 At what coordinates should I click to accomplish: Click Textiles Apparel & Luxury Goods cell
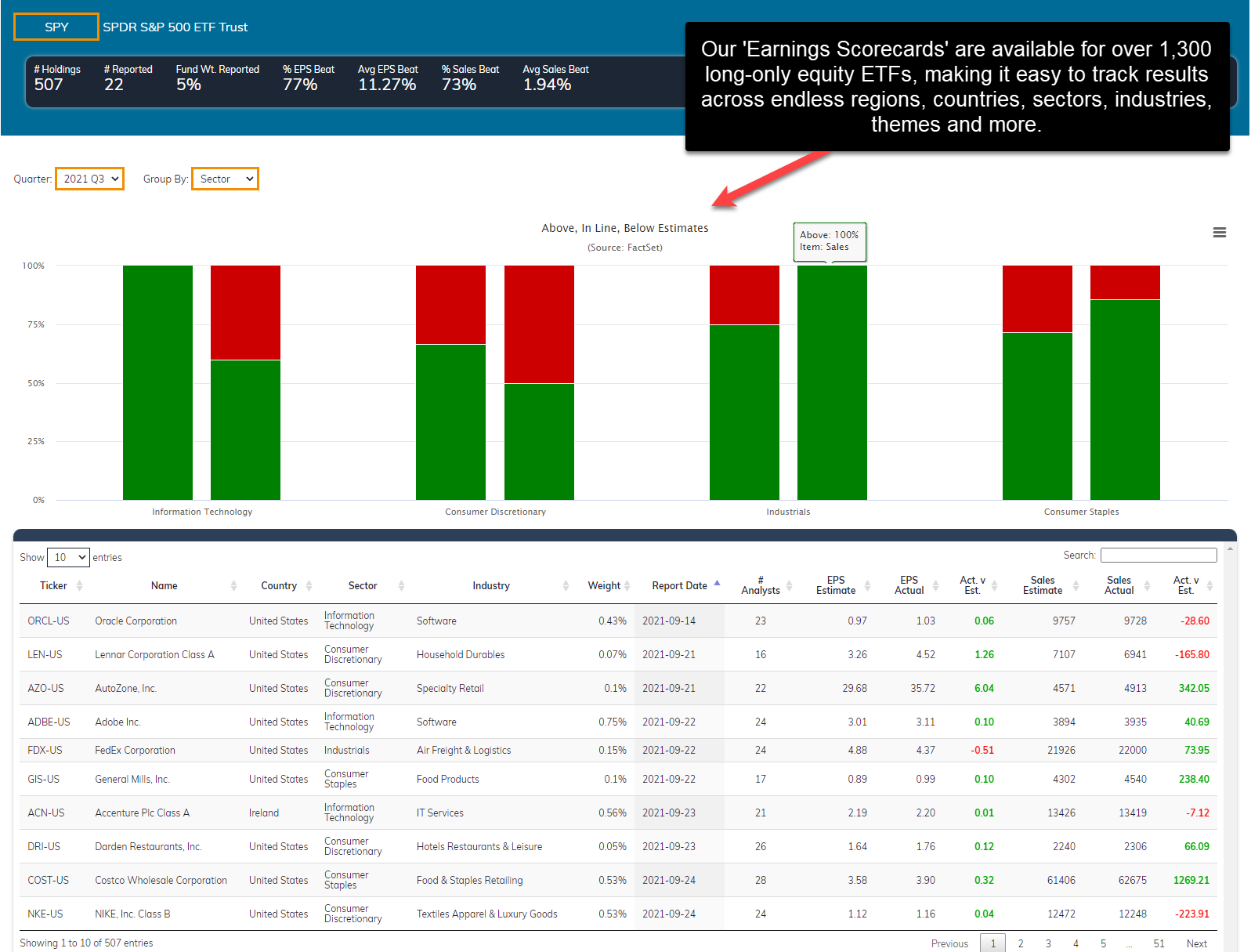coord(487,914)
